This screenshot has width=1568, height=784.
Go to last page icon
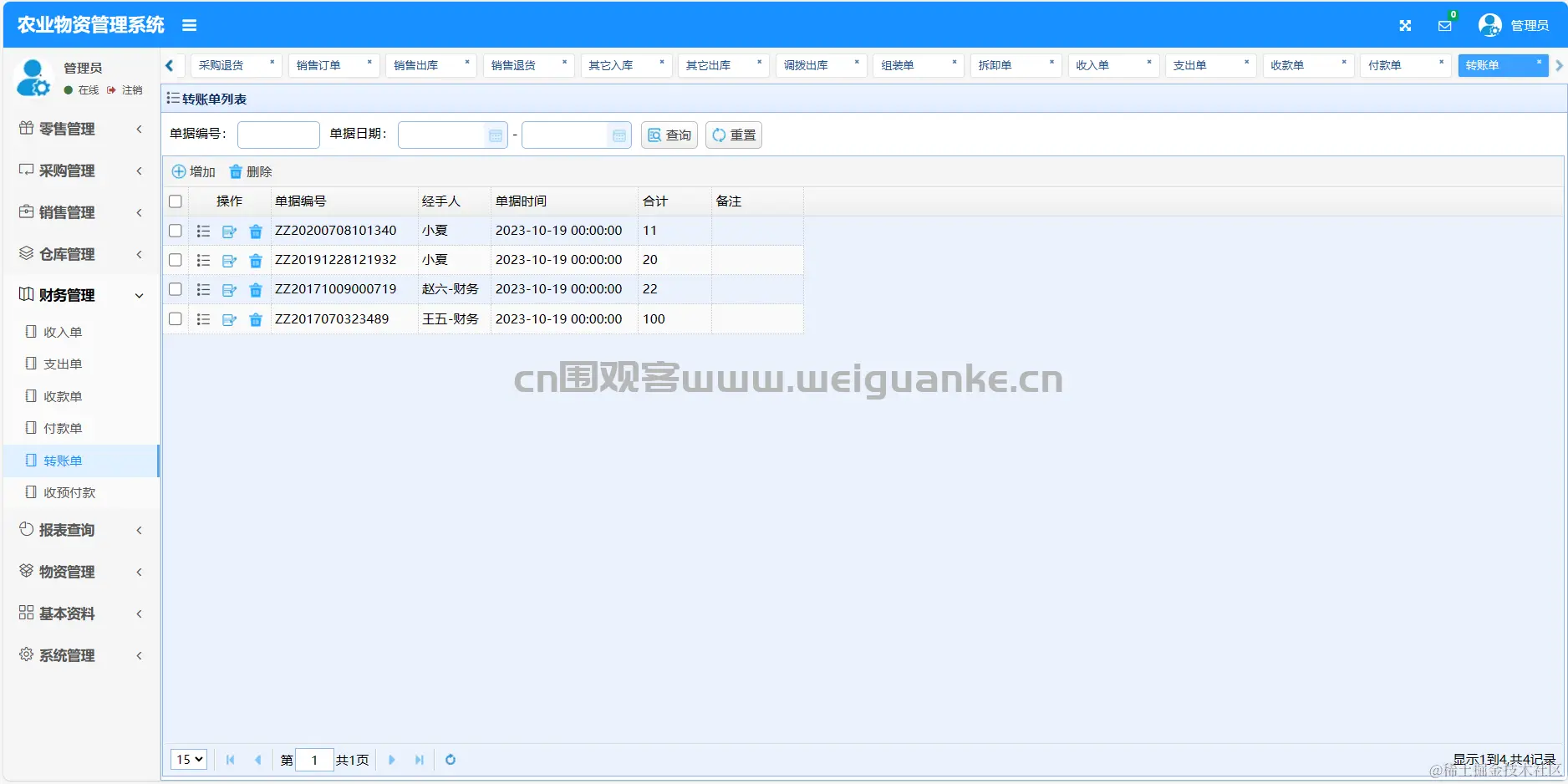(420, 760)
